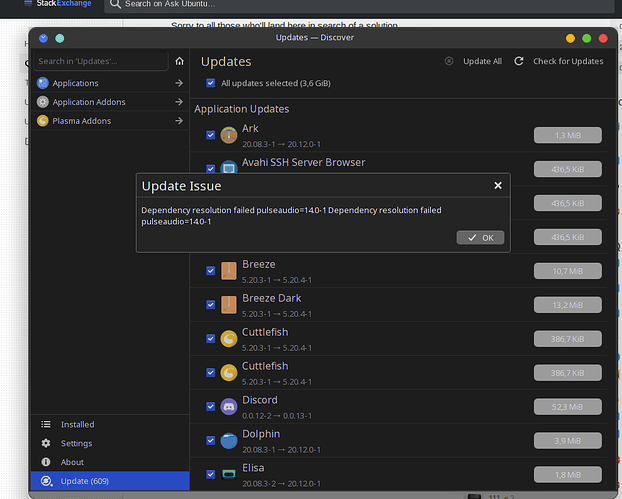622x499 pixels.
Task: Click the Update All circular icon
Action: [449, 61]
